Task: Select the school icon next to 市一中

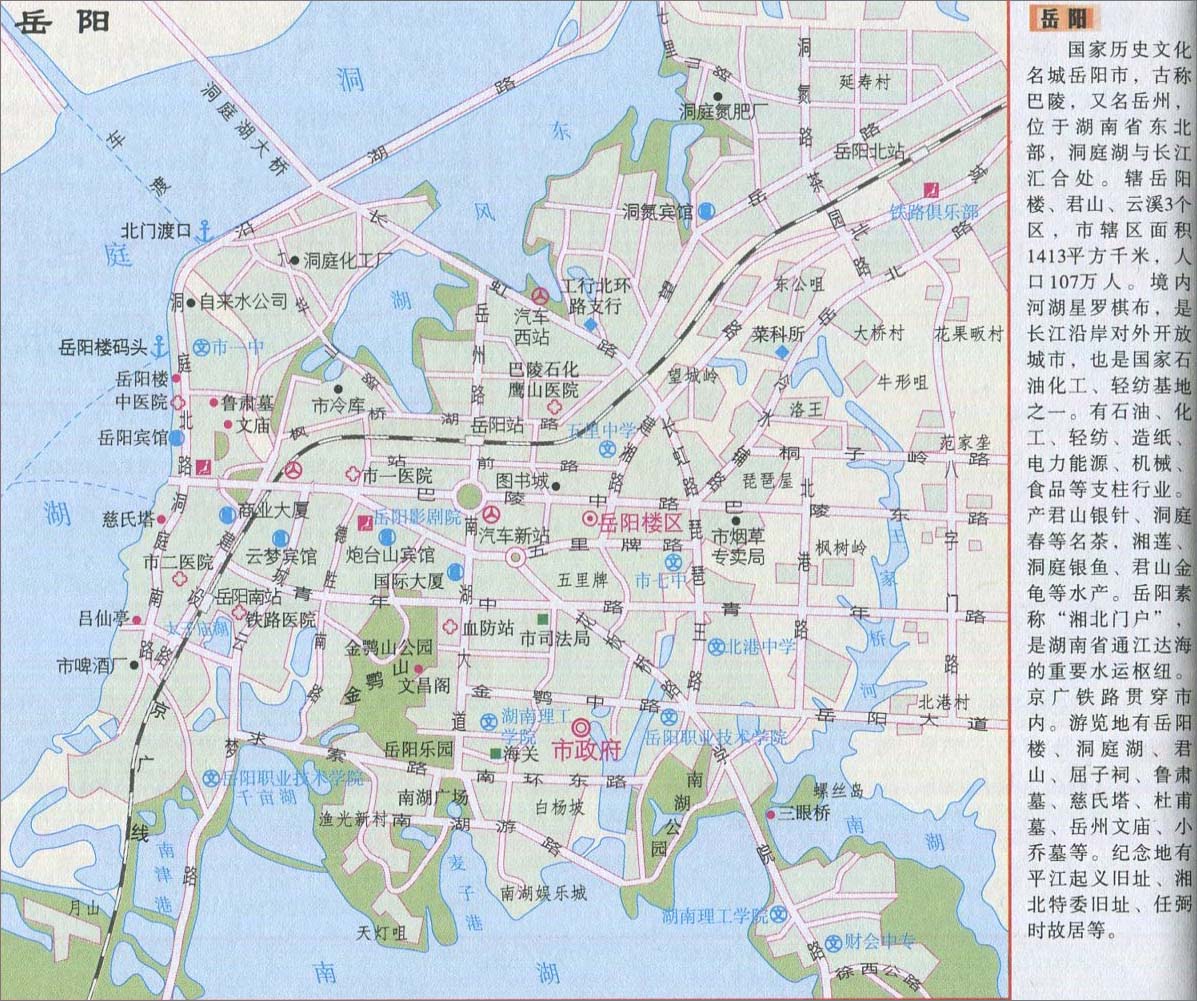Action: (200, 347)
